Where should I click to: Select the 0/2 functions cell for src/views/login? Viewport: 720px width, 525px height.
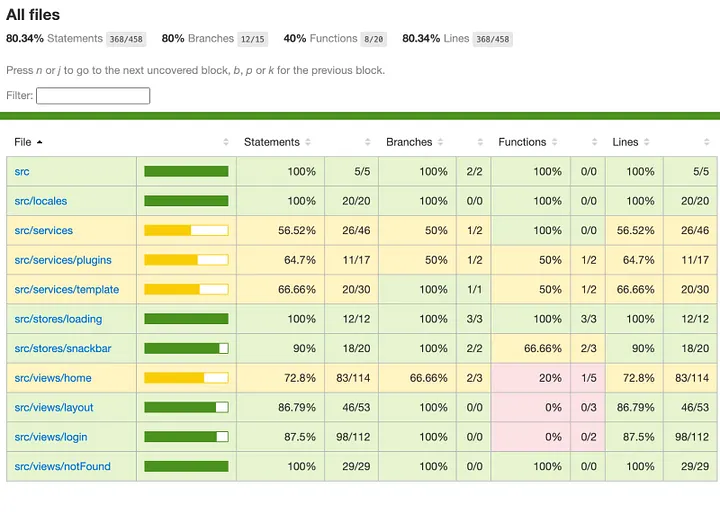coord(588,437)
